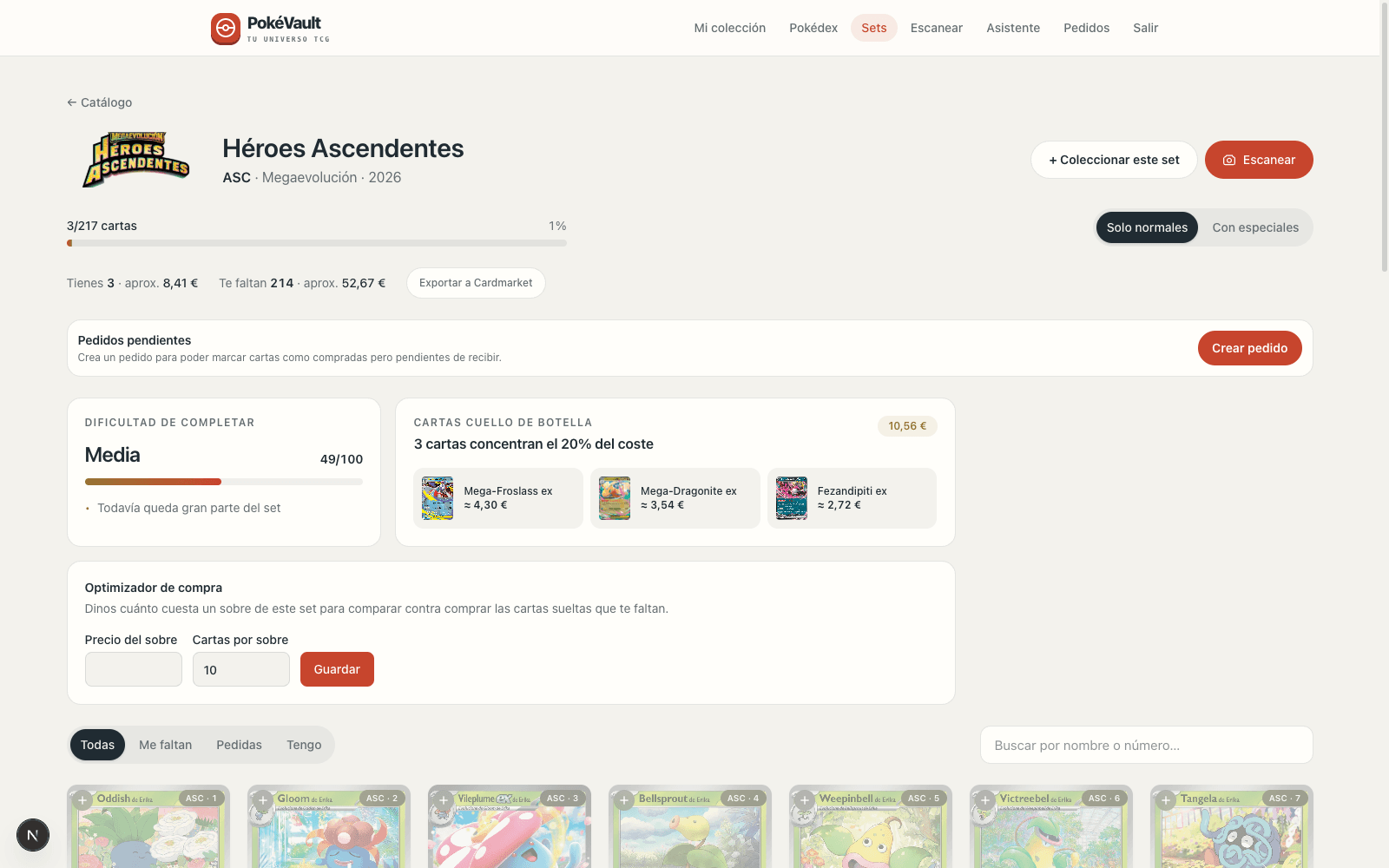Add the Bellsprout card with its plus icon
Viewport: 1389px width, 868px height.
tap(624, 800)
